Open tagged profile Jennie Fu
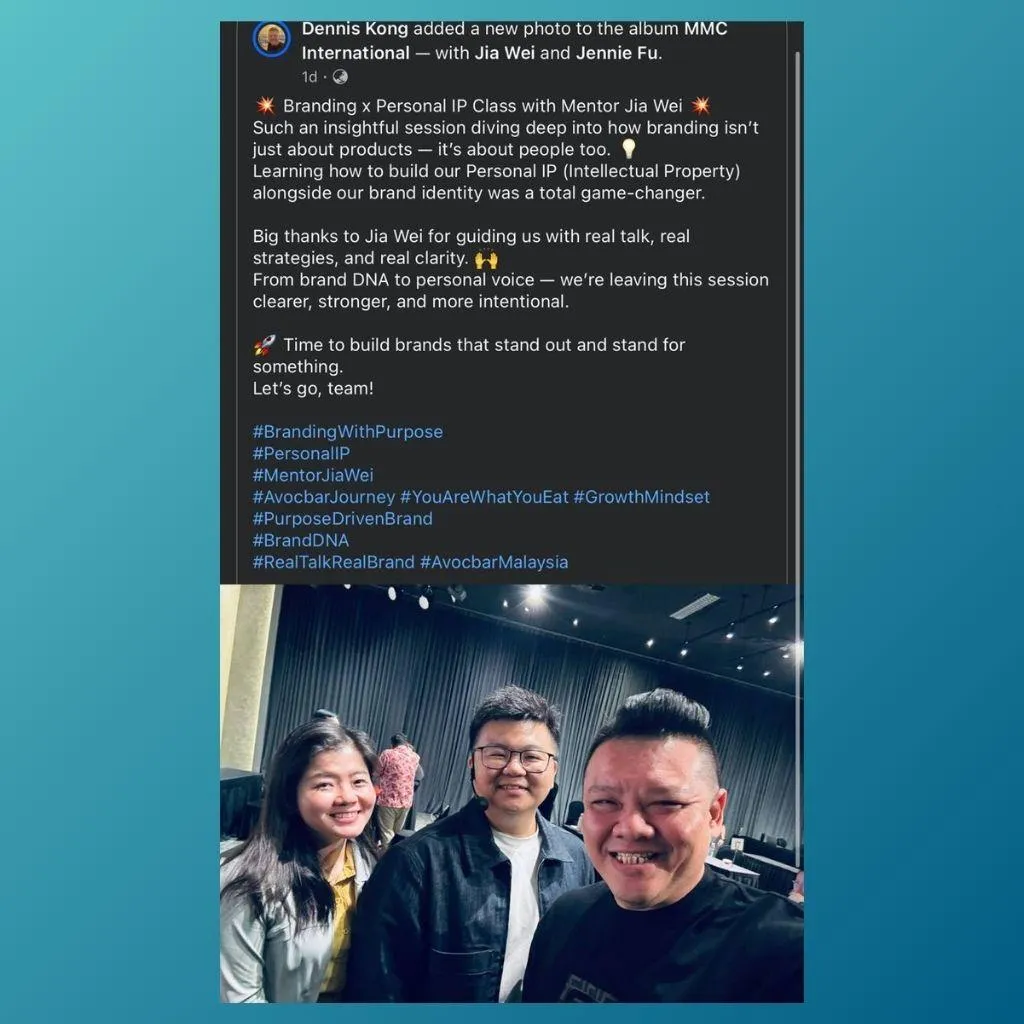 pyautogui.click(x=616, y=53)
